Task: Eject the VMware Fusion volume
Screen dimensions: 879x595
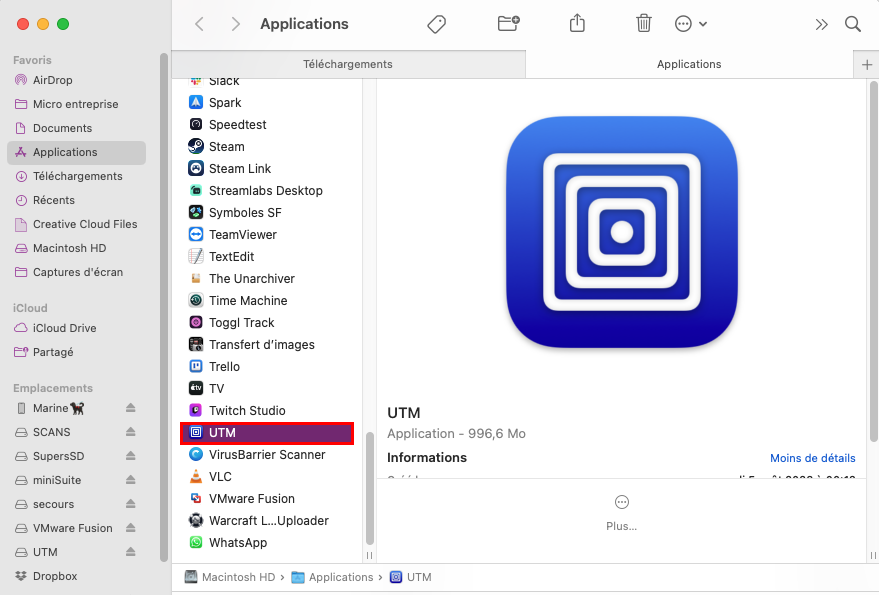Action: pyautogui.click(x=131, y=528)
